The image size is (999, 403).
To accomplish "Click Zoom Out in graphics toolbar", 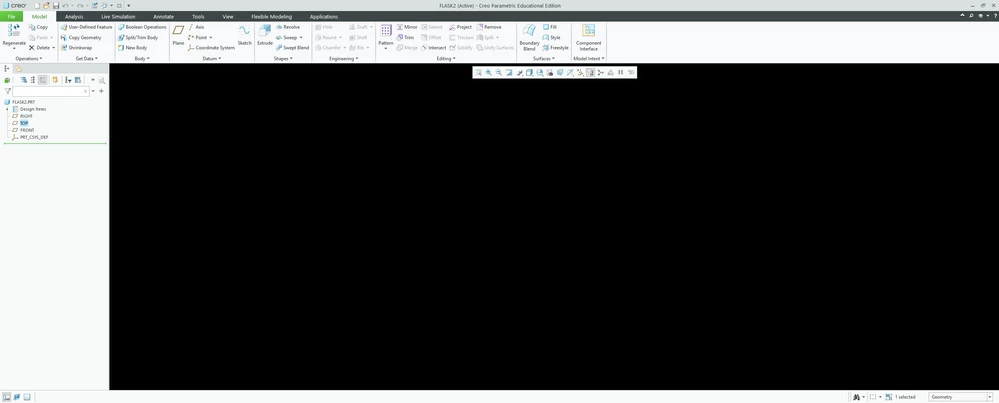I will [499, 73].
